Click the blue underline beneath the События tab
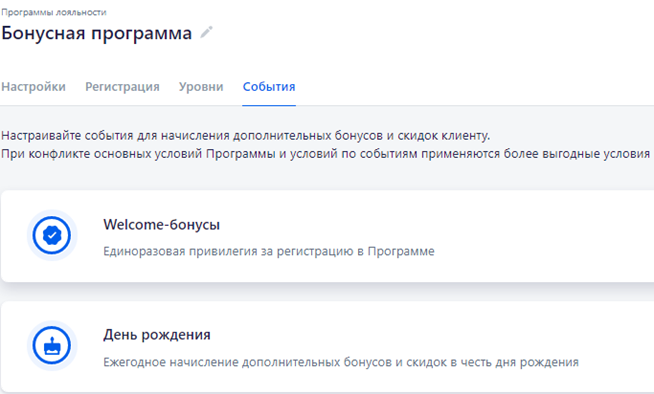 coord(269,105)
